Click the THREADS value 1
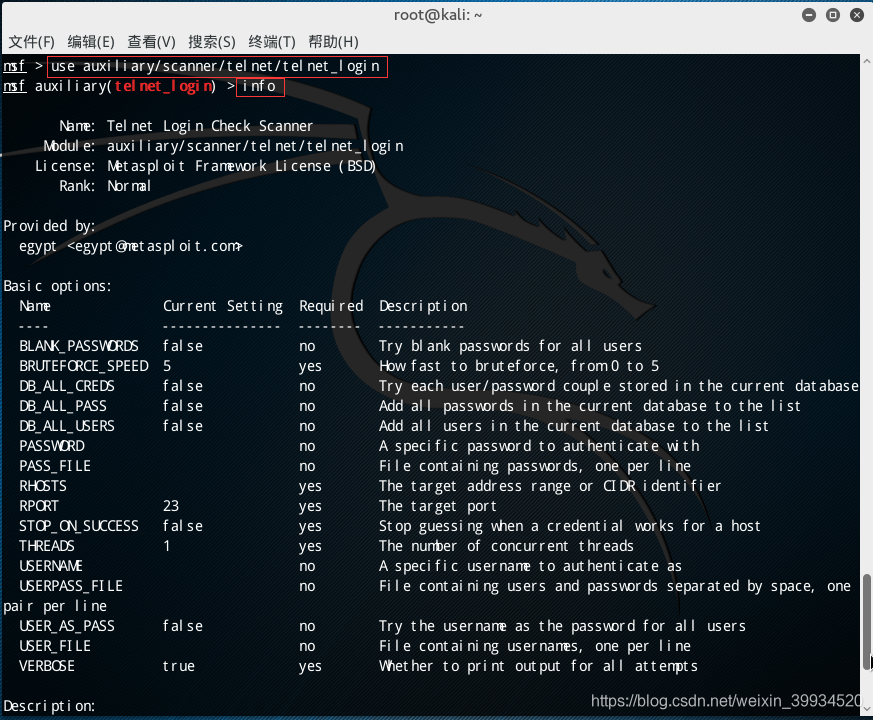The image size is (873, 720). [x=166, y=546]
